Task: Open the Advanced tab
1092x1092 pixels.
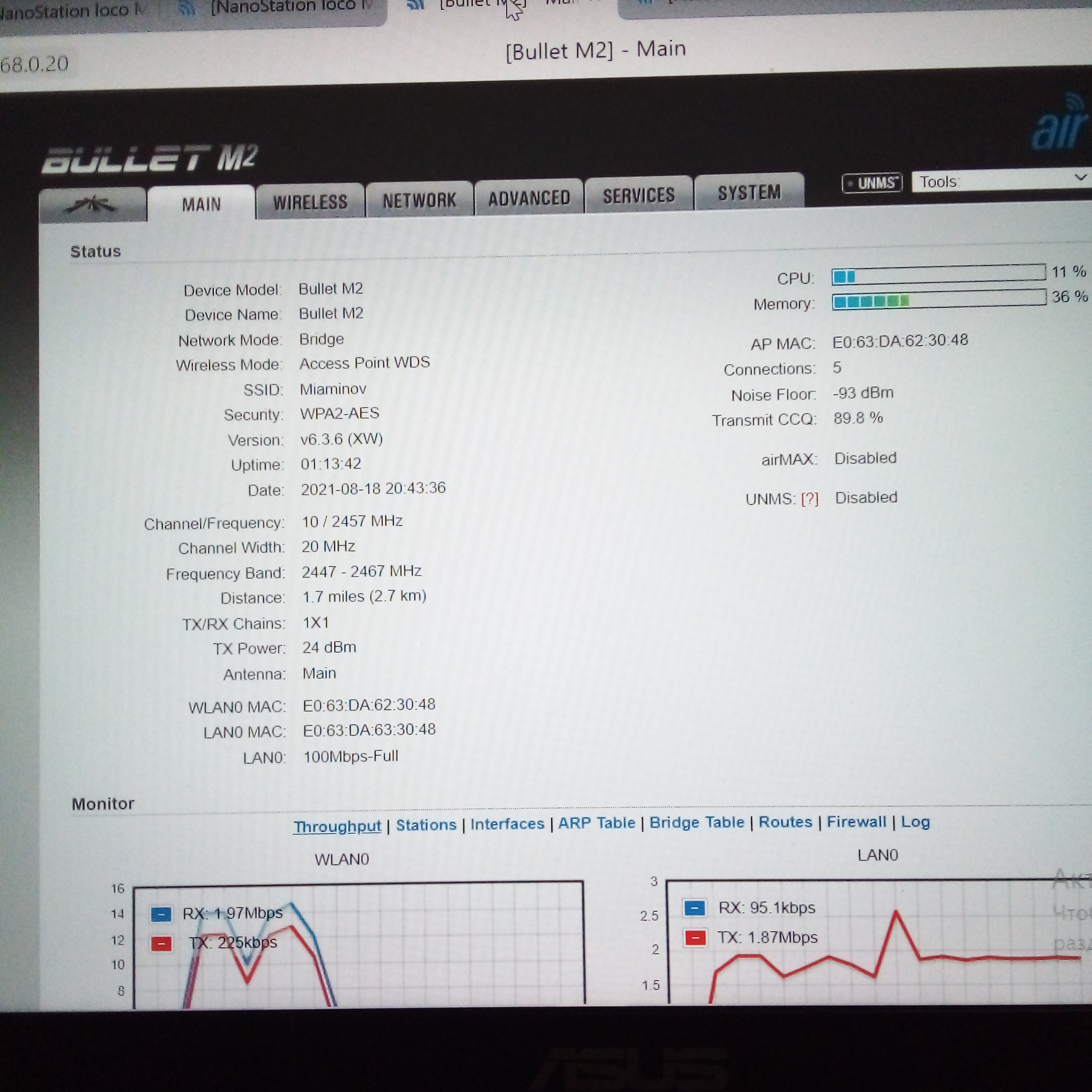Action: [x=529, y=198]
